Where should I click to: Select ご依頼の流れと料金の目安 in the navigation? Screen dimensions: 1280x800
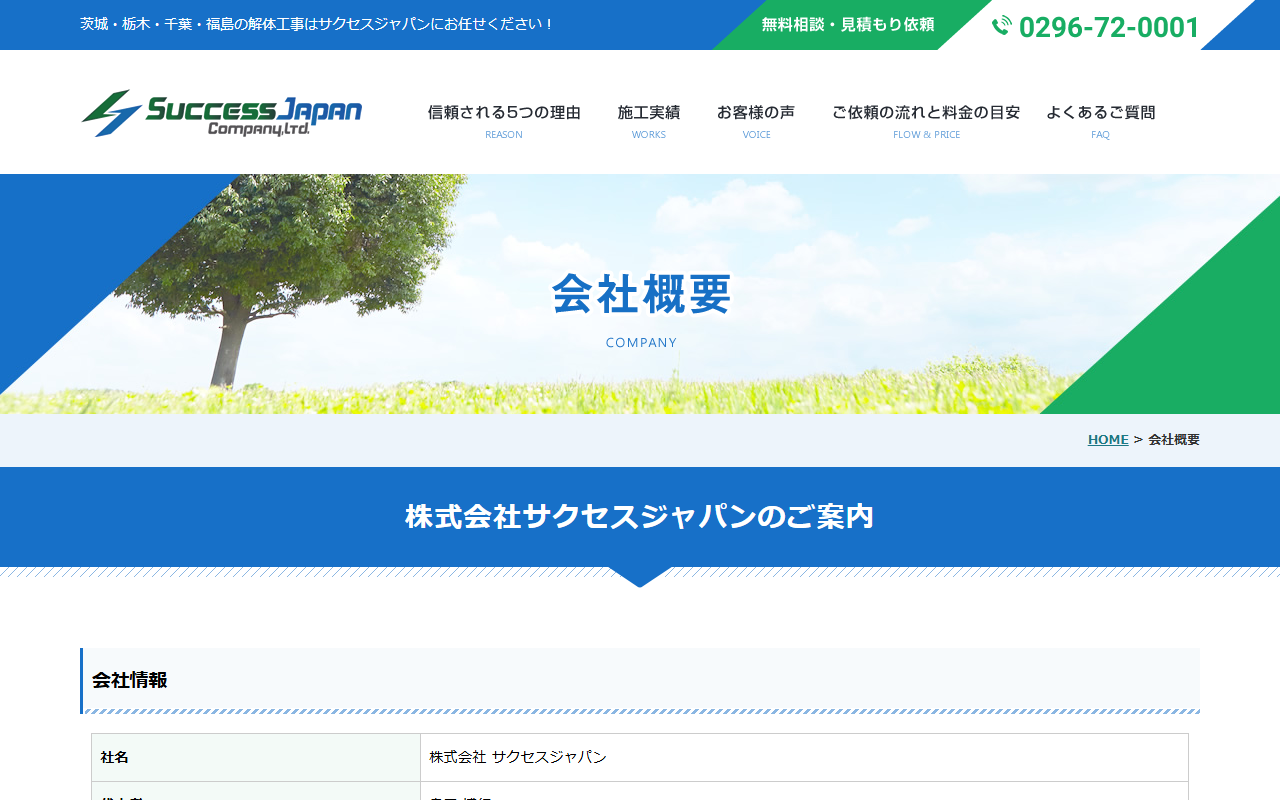(926, 120)
